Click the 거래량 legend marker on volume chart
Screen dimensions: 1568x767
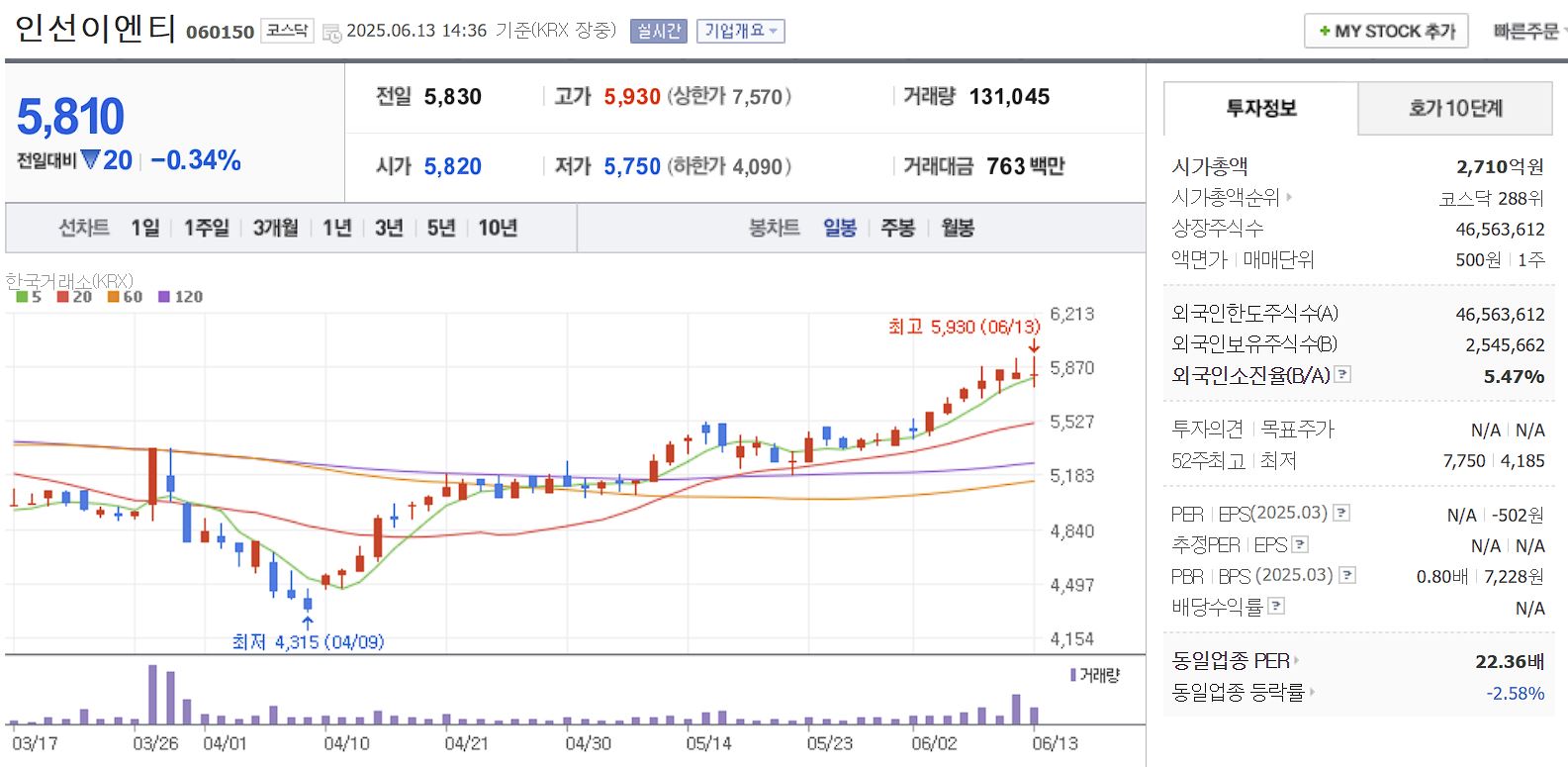coord(1073,675)
